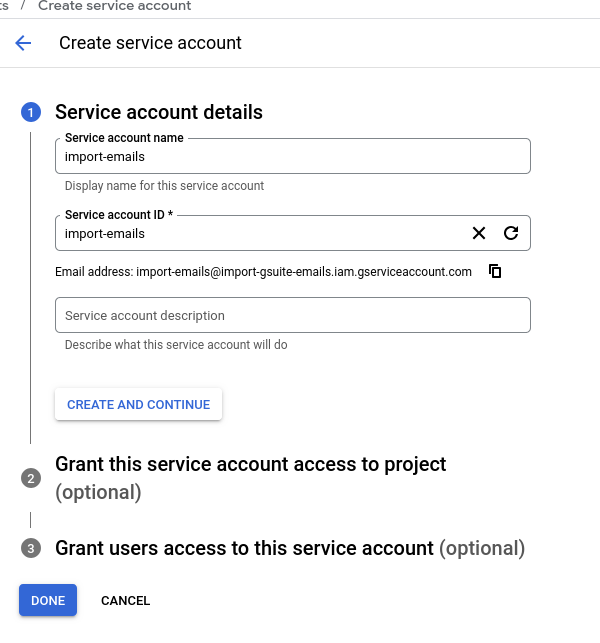Copy the service account email address
The image size is (600, 643).
pyautogui.click(x=495, y=271)
